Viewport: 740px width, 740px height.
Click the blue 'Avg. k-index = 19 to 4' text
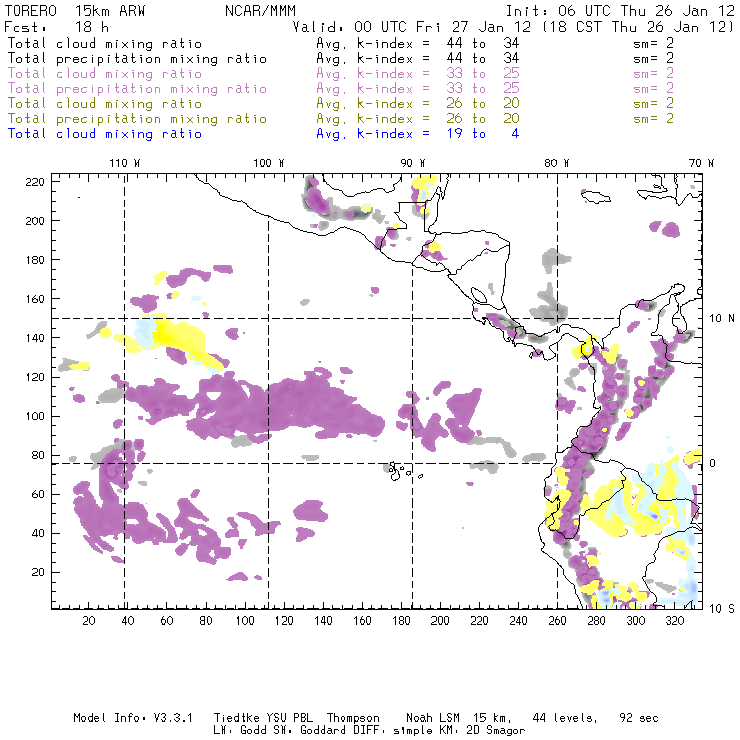tap(418, 134)
